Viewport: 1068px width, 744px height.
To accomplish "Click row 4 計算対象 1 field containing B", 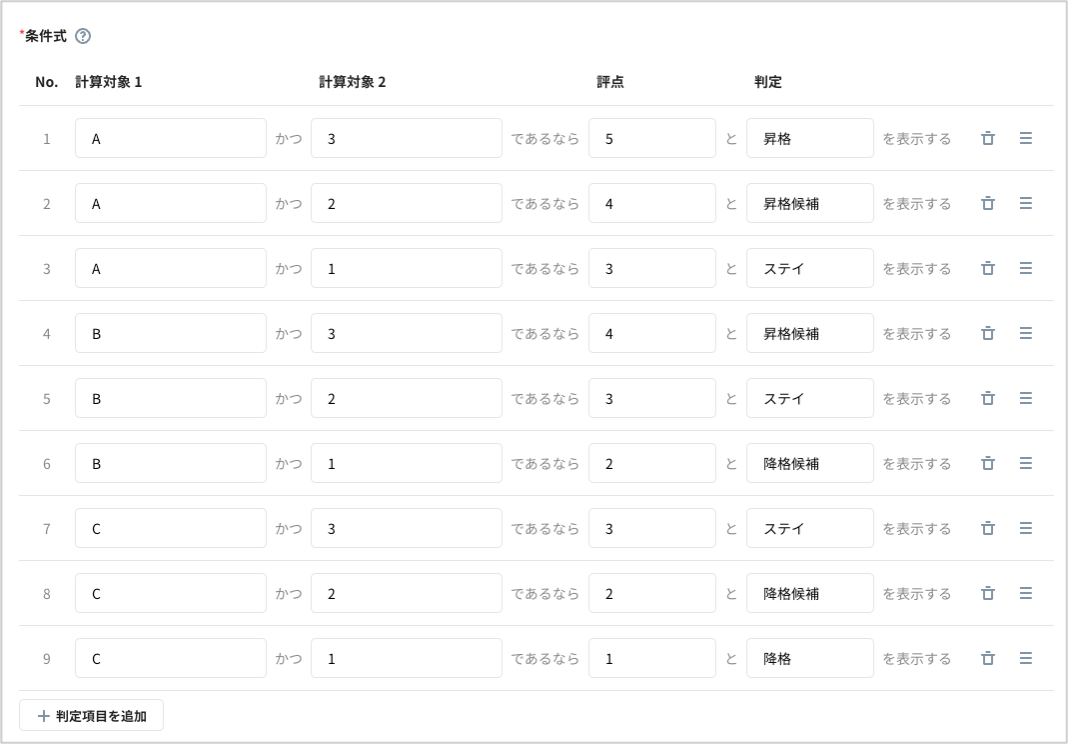I will coord(170,333).
